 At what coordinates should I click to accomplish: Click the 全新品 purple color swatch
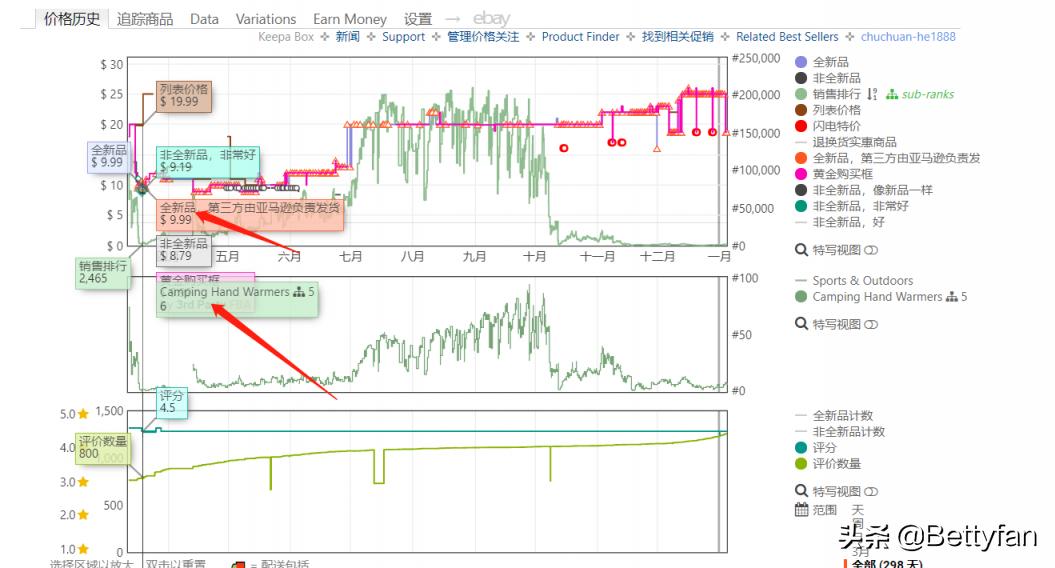tap(801, 62)
